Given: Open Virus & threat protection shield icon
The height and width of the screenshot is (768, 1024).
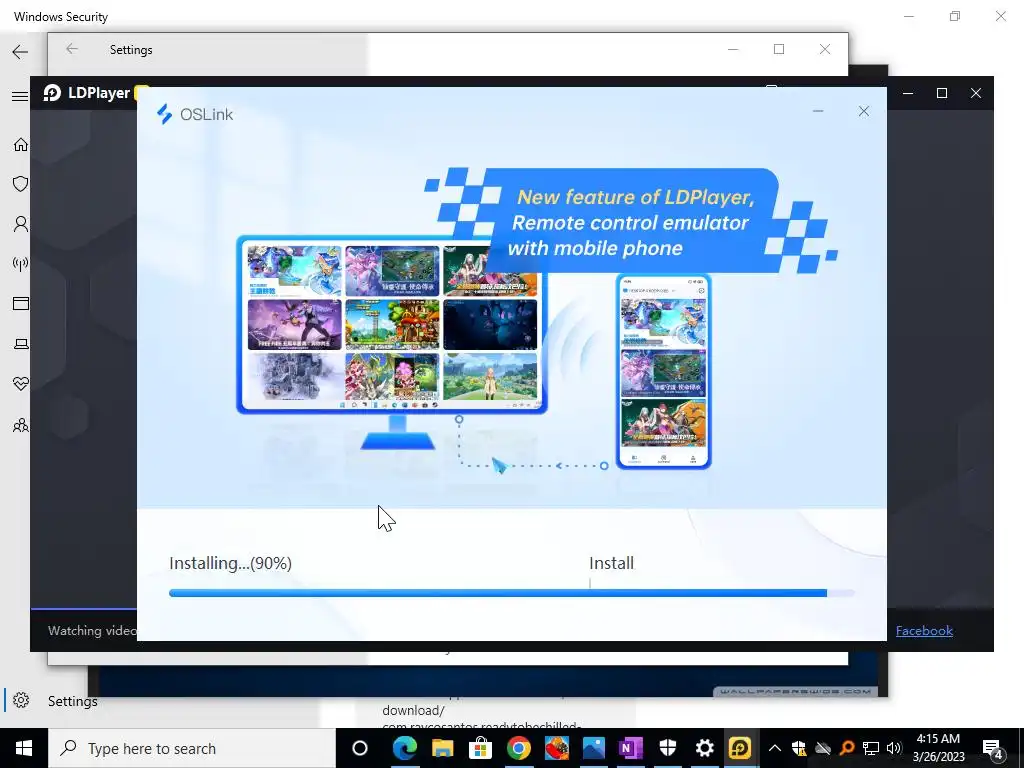Looking at the screenshot, I should [21, 184].
